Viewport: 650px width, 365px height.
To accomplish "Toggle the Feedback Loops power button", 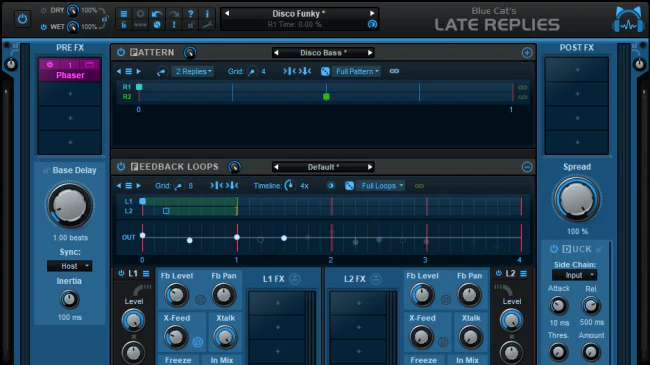I will pos(121,167).
